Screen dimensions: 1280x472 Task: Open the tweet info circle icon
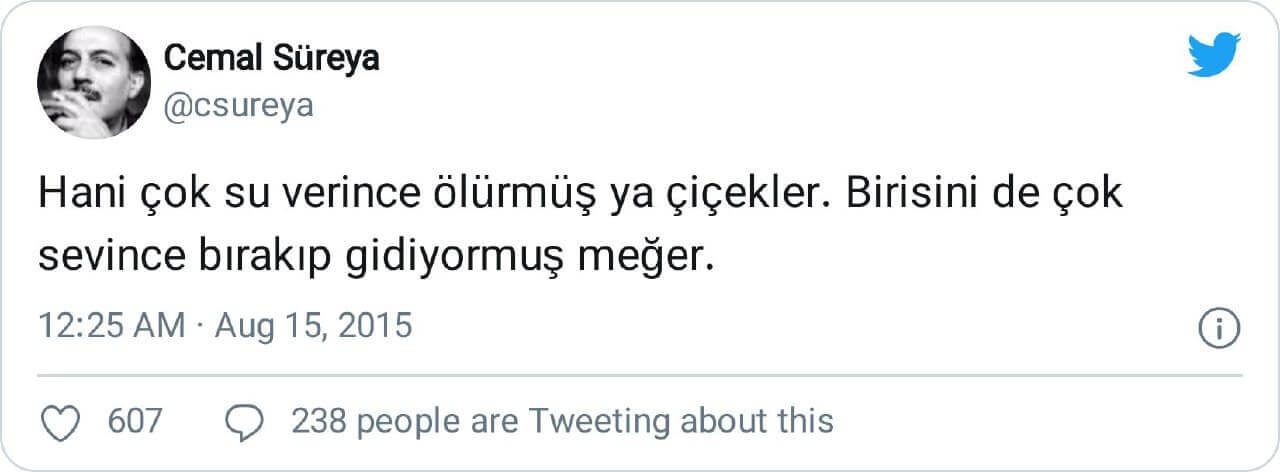tap(1218, 328)
